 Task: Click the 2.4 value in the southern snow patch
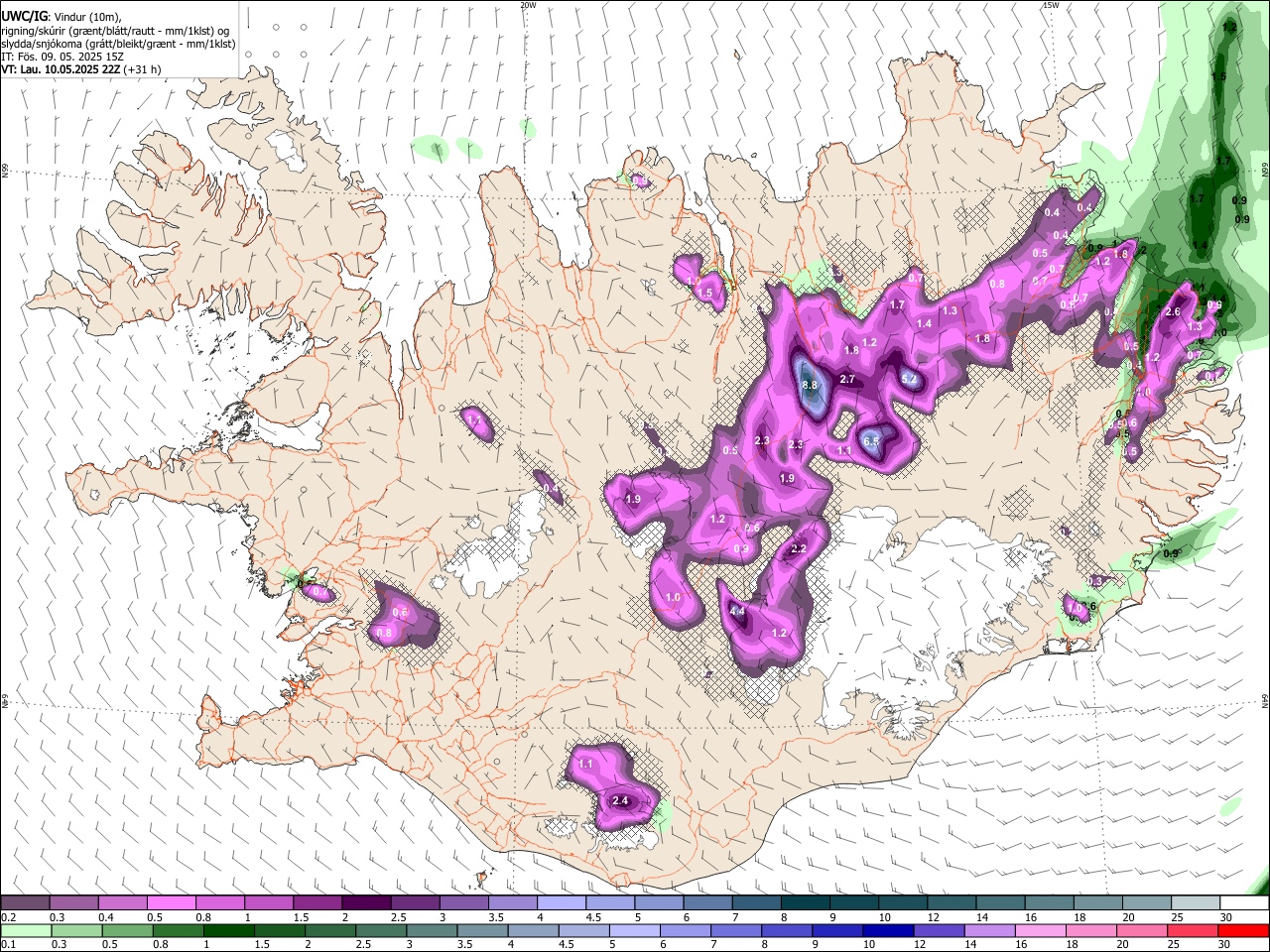point(621,800)
